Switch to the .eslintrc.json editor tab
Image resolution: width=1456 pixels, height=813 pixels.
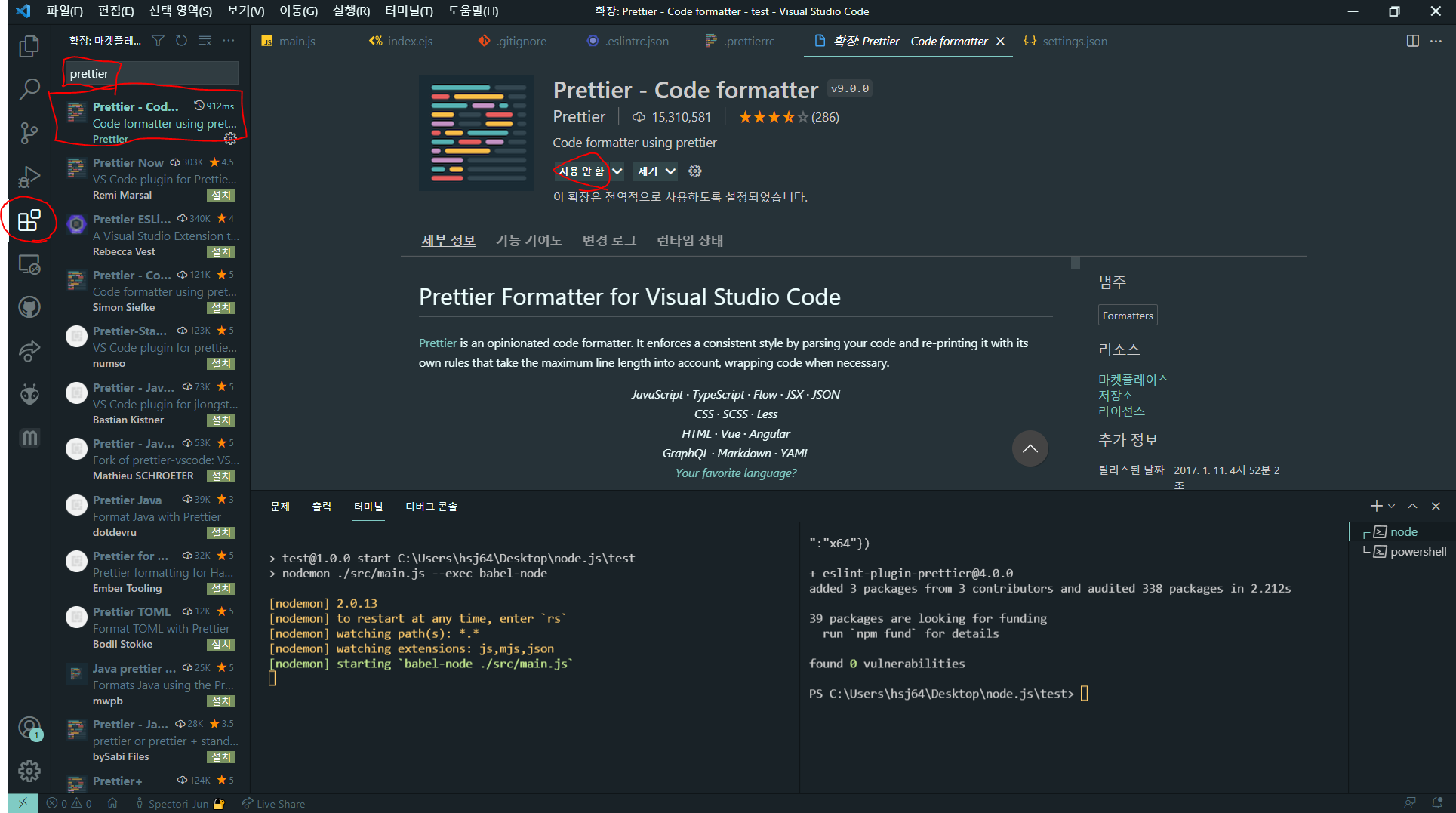point(628,41)
